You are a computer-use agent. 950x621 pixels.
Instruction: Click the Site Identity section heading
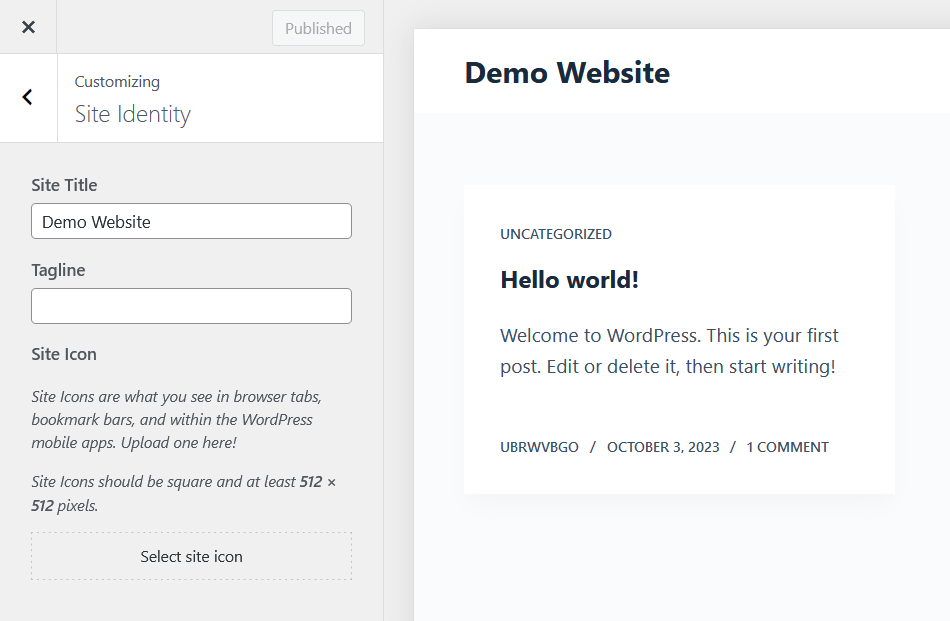pos(133,115)
